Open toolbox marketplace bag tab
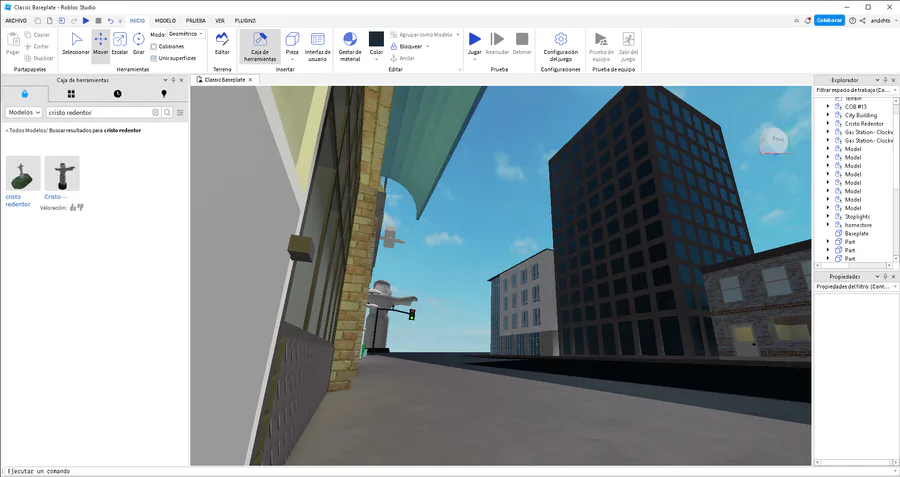900x477 pixels. pos(24,94)
